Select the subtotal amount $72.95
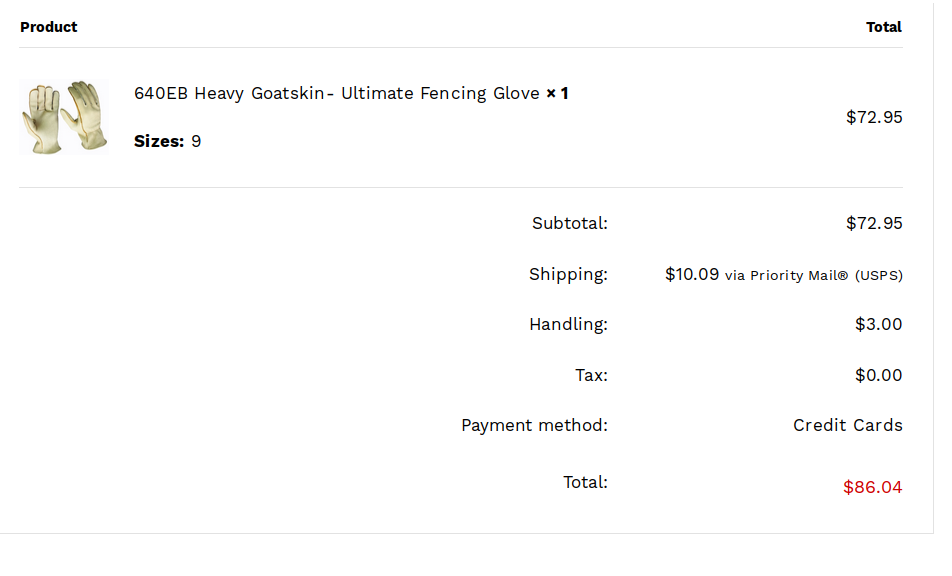952x576 pixels. click(874, 223)
